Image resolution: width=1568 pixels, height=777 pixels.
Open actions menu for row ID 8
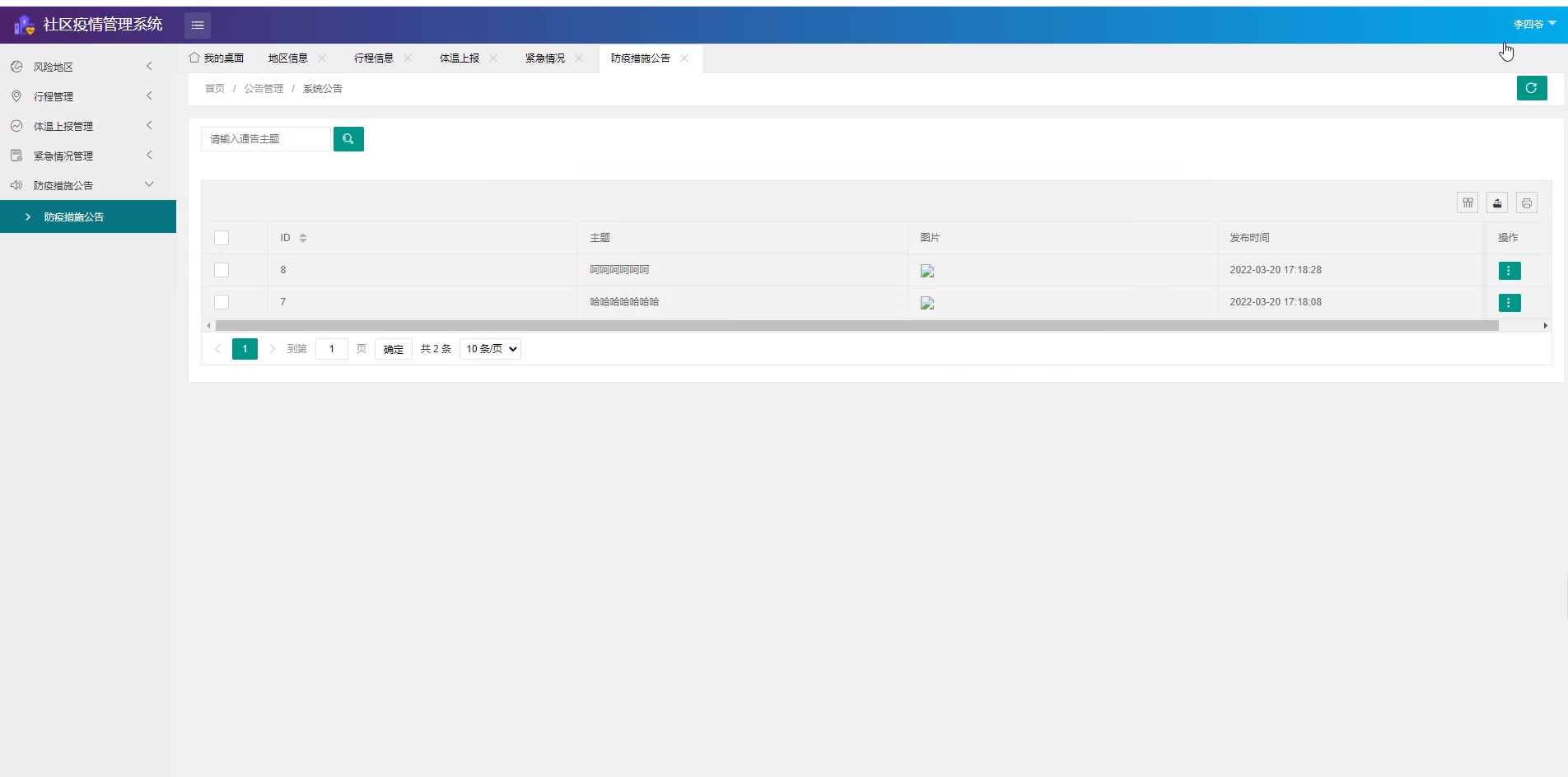point(1509,270)
